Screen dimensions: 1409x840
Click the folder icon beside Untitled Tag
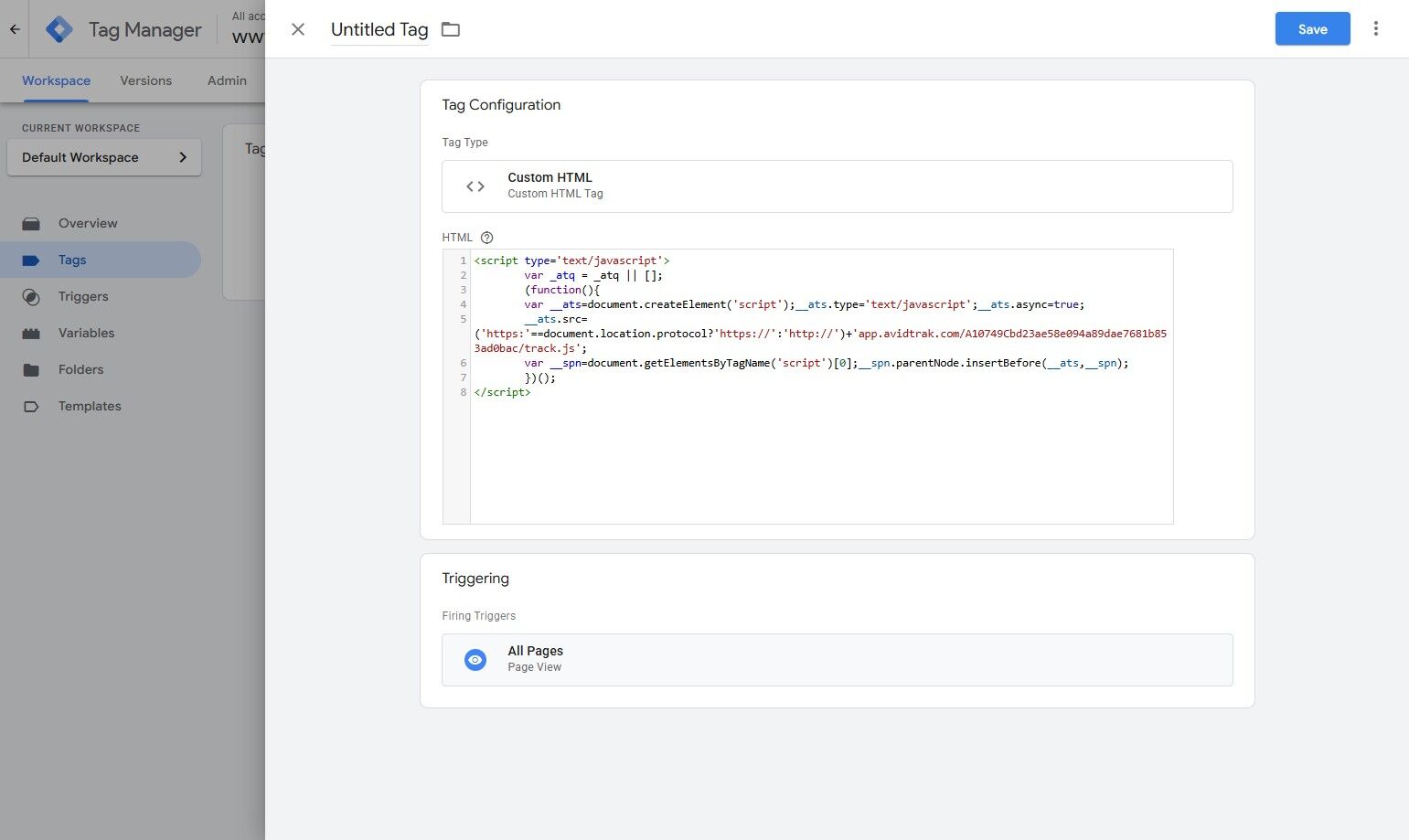click(450, 28)
